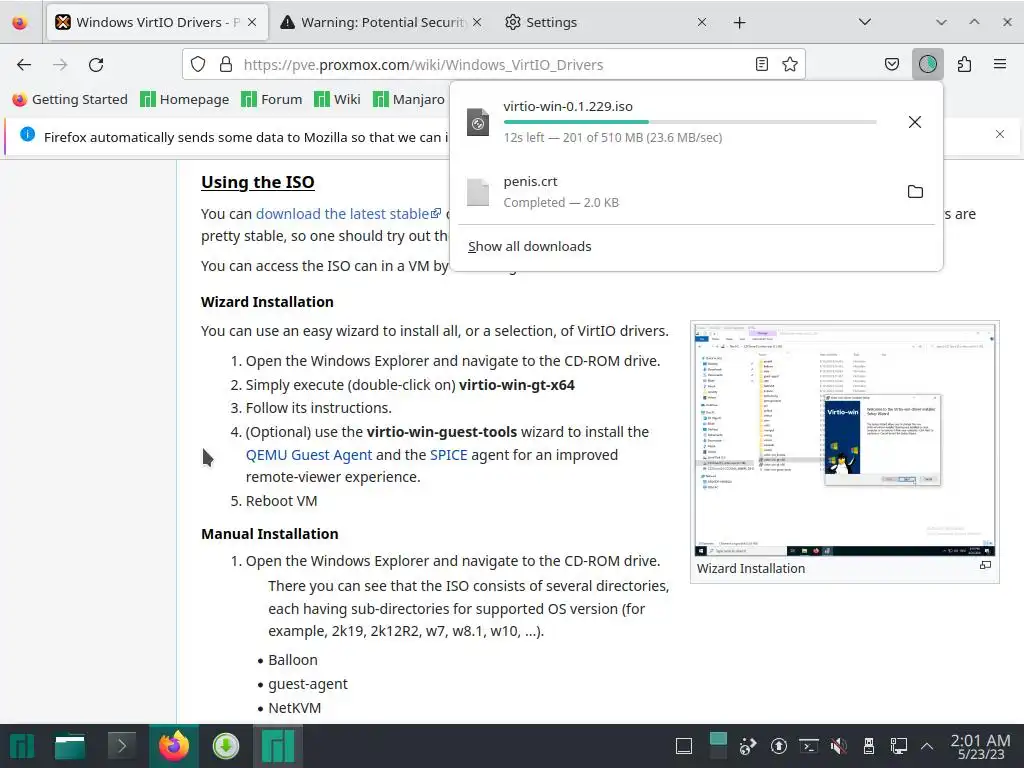
Task: Unmute the volume tray icon
Action: (839, 746)
